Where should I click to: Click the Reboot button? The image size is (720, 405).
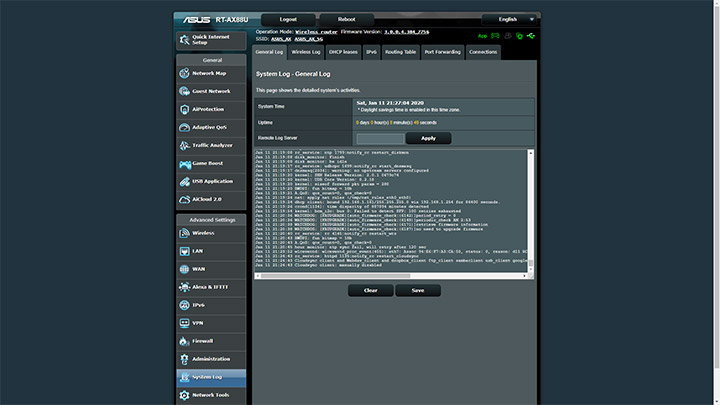tap(346, 19)
